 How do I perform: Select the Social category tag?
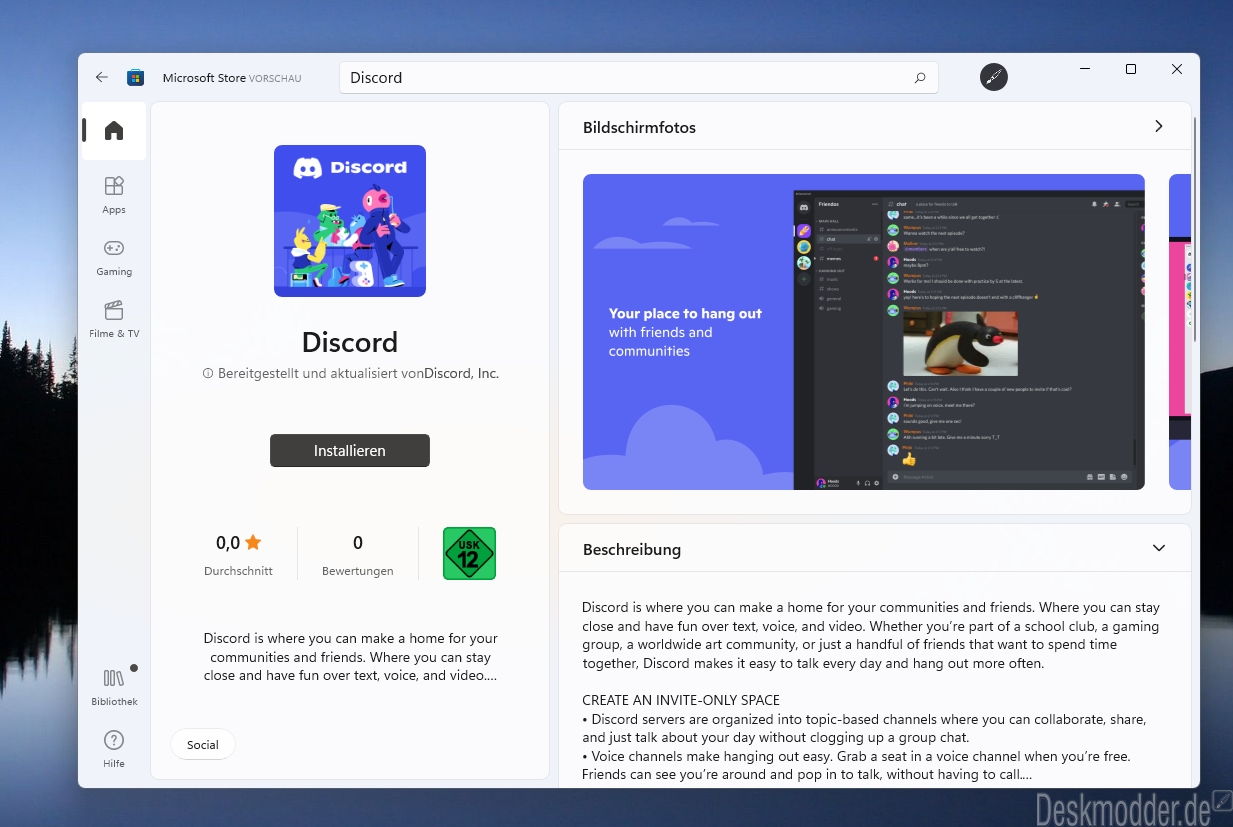(203, 745)
